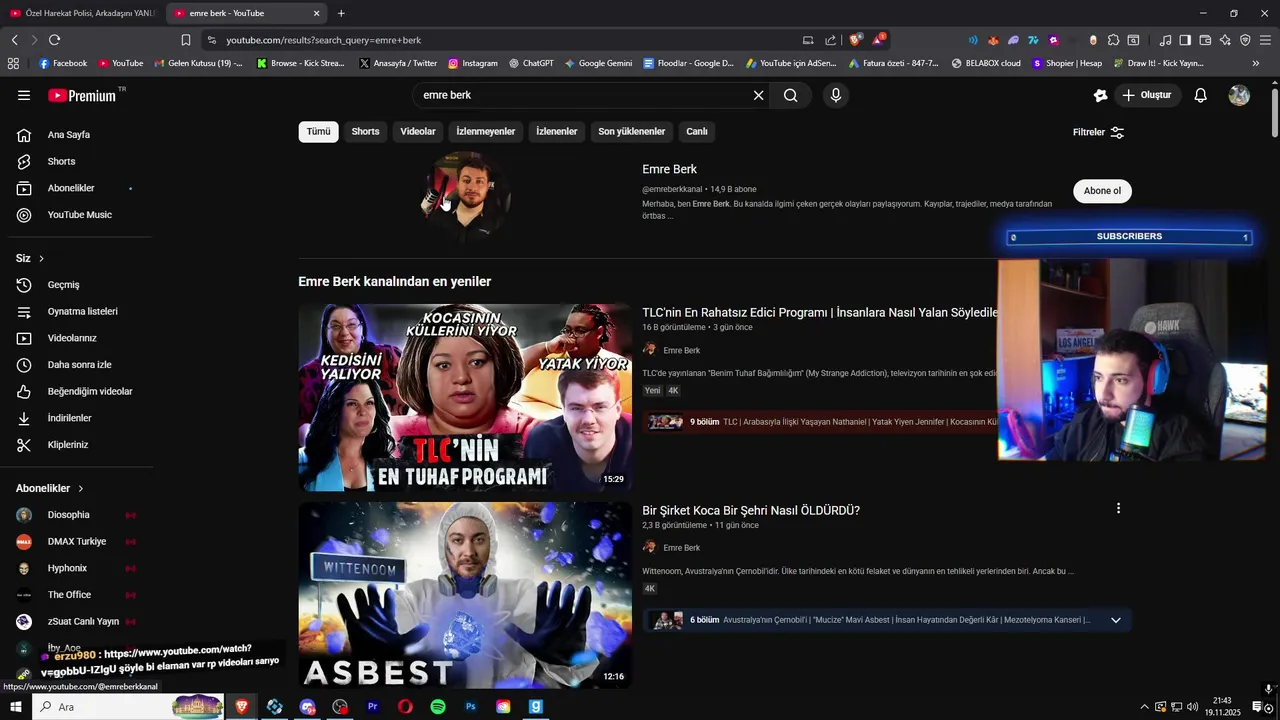Select the Videolar filter chip
The height and width of the screenshot is (720, 1280).
click(418, 131)
